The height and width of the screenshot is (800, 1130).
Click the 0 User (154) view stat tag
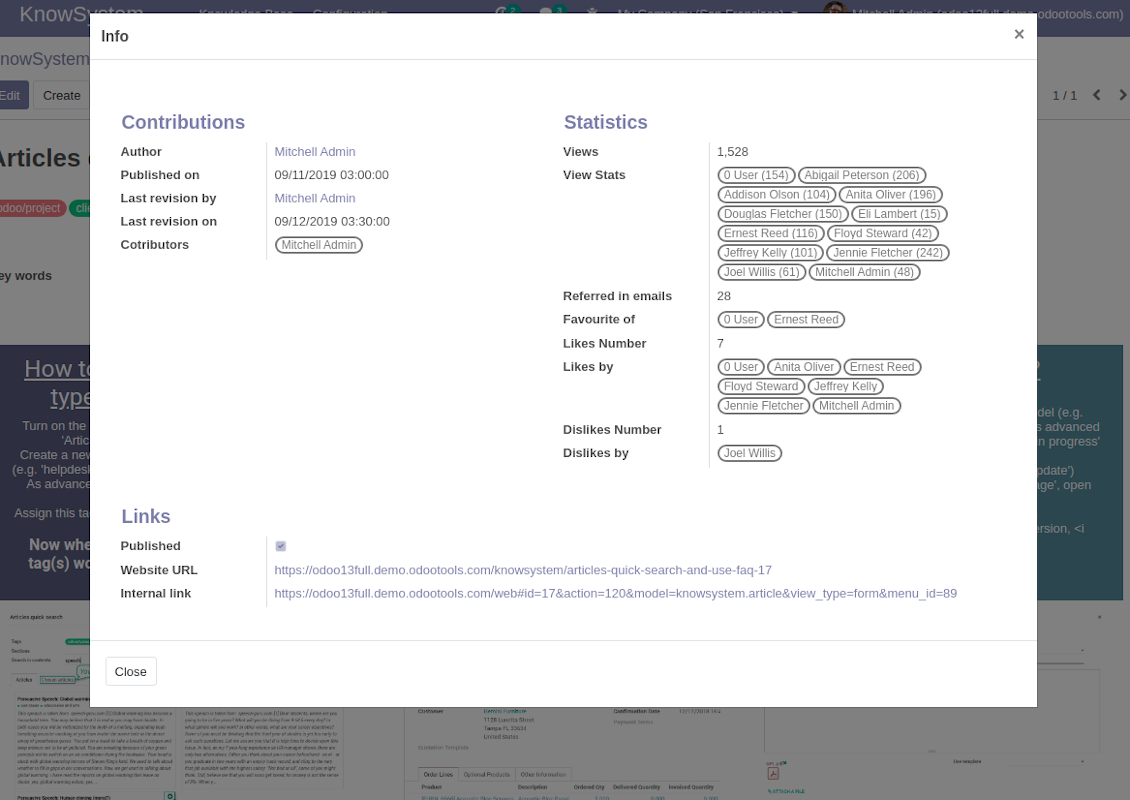tap(756, 175)
